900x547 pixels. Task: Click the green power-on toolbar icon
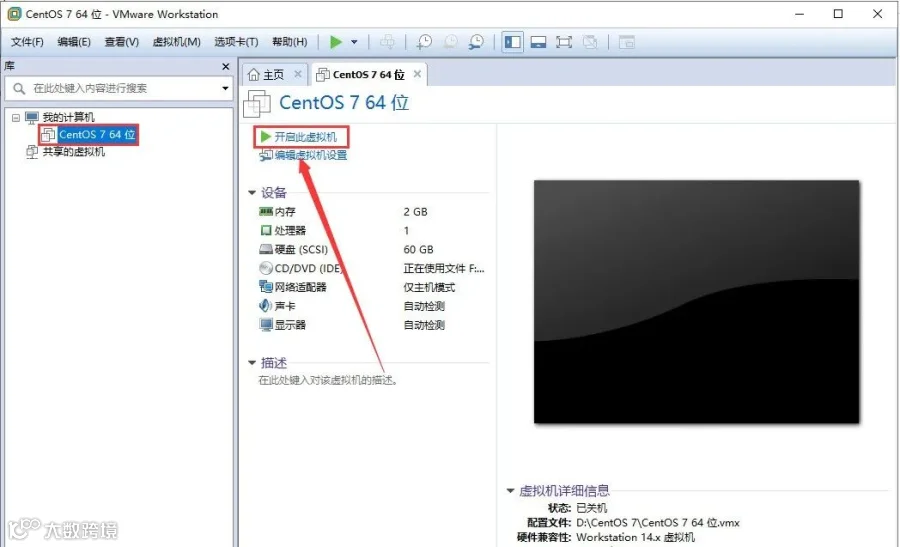(x=336, y=42)
